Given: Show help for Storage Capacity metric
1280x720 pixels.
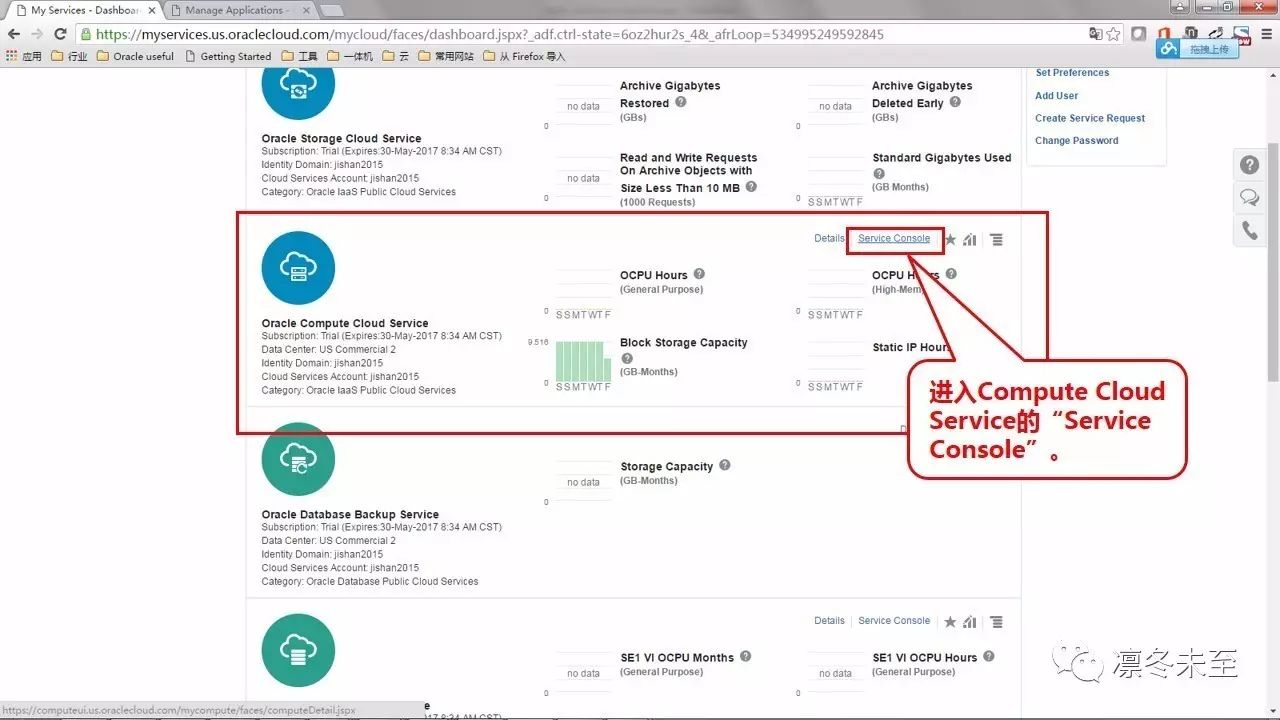Looking at the screenshot, I should click(724, 465).
